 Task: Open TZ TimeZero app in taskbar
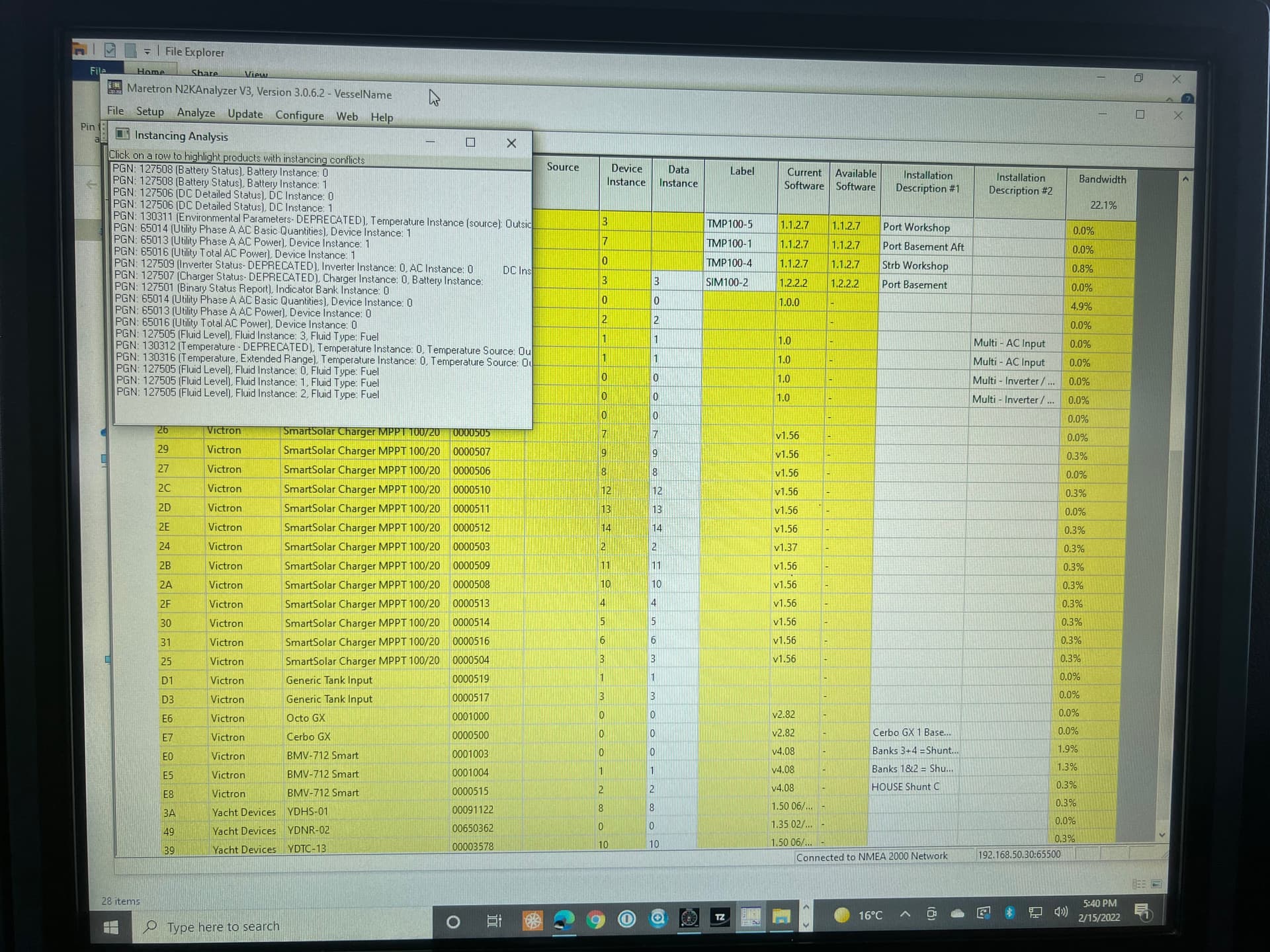click(x=720, y=918)
